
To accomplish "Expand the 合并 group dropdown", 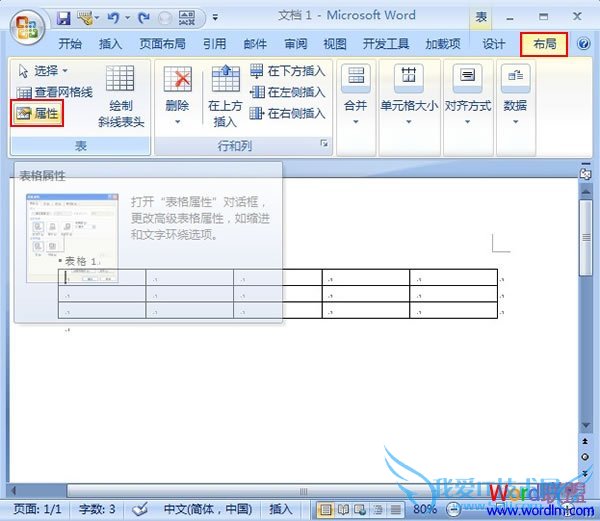I will click(x=356, y=96).
